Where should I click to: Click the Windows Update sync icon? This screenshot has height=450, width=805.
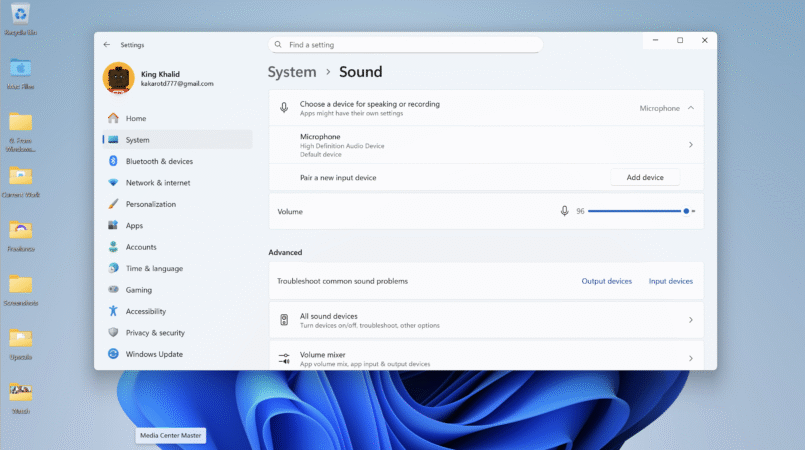click(113, 354)
